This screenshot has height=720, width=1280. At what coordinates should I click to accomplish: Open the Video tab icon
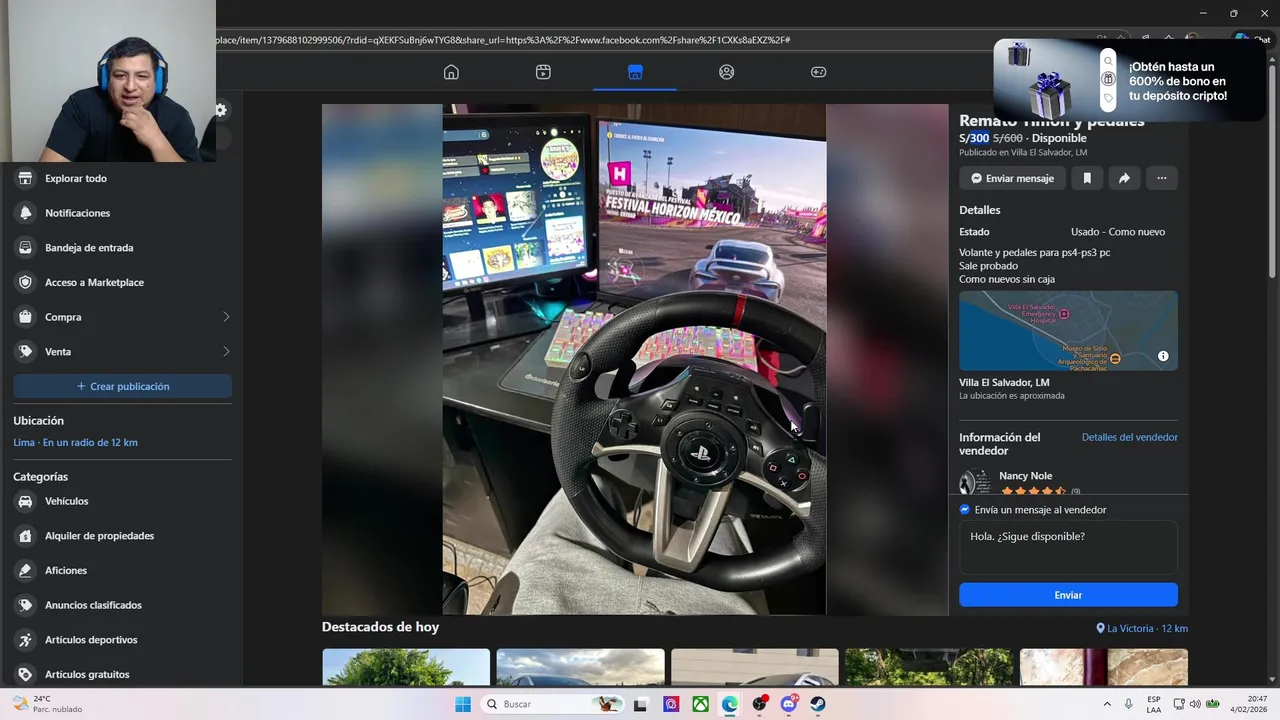click(x=543, y=72)
